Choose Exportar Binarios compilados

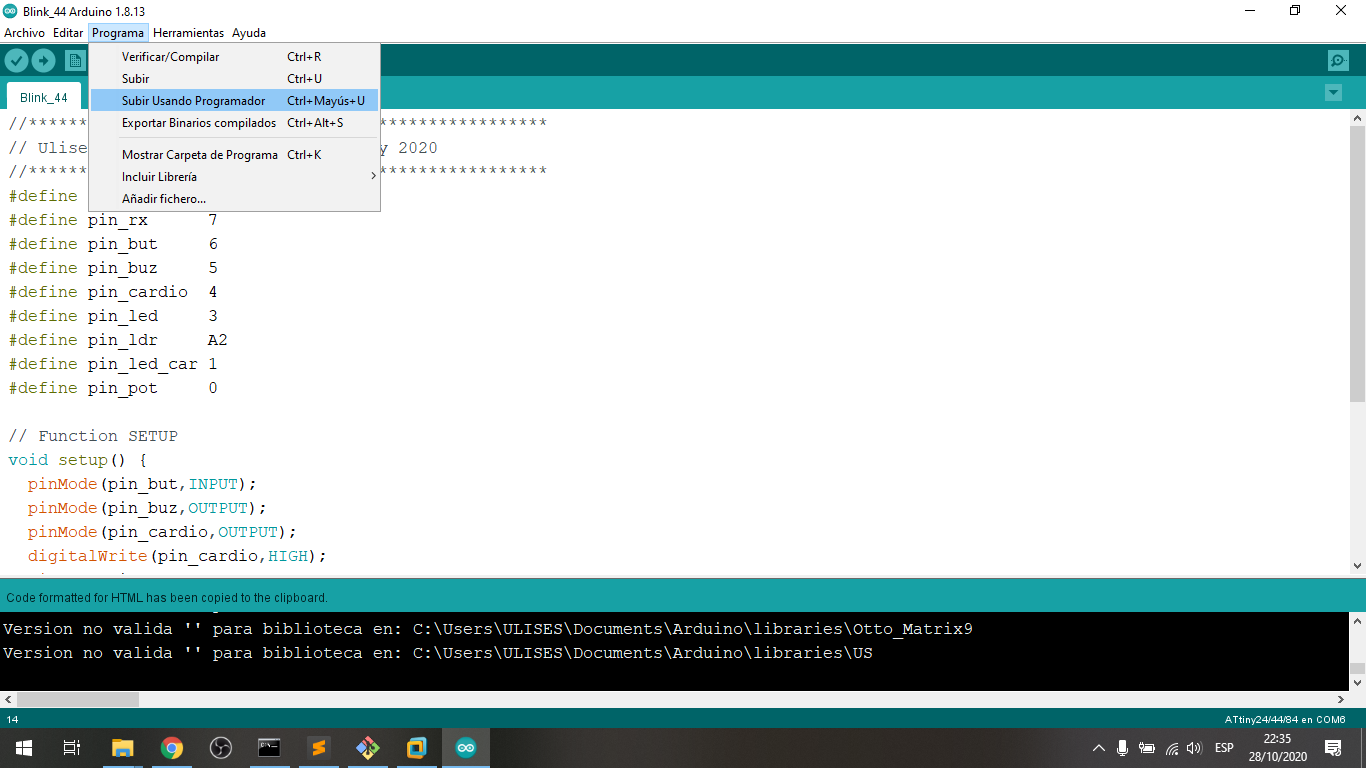pyautogui.click(x=235, y=123)
